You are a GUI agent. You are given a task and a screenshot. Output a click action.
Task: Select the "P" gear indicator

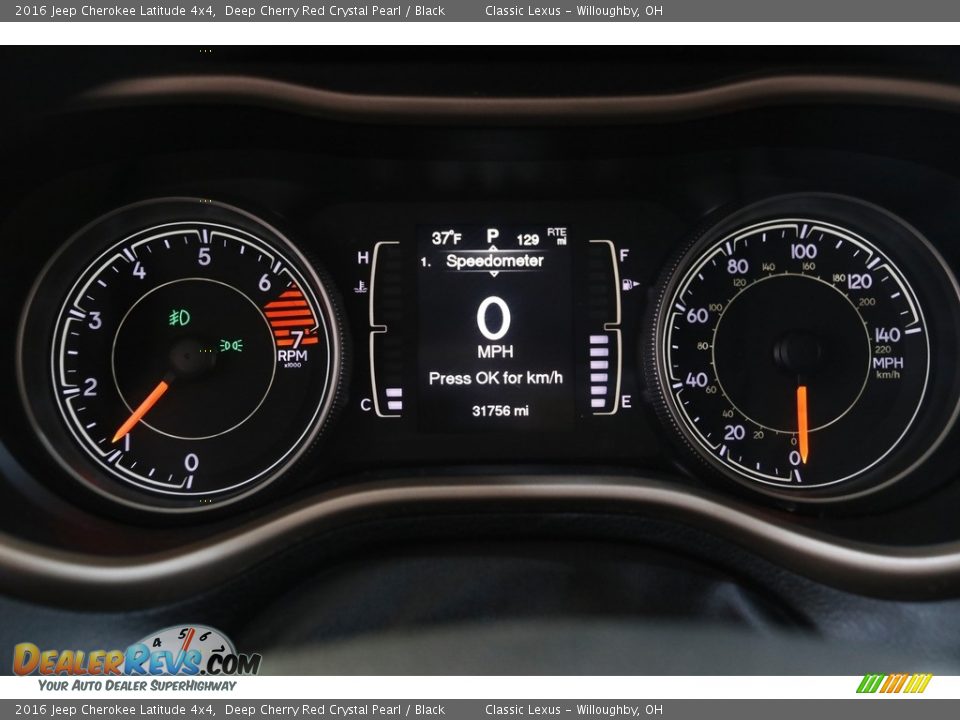coord(493,236)
